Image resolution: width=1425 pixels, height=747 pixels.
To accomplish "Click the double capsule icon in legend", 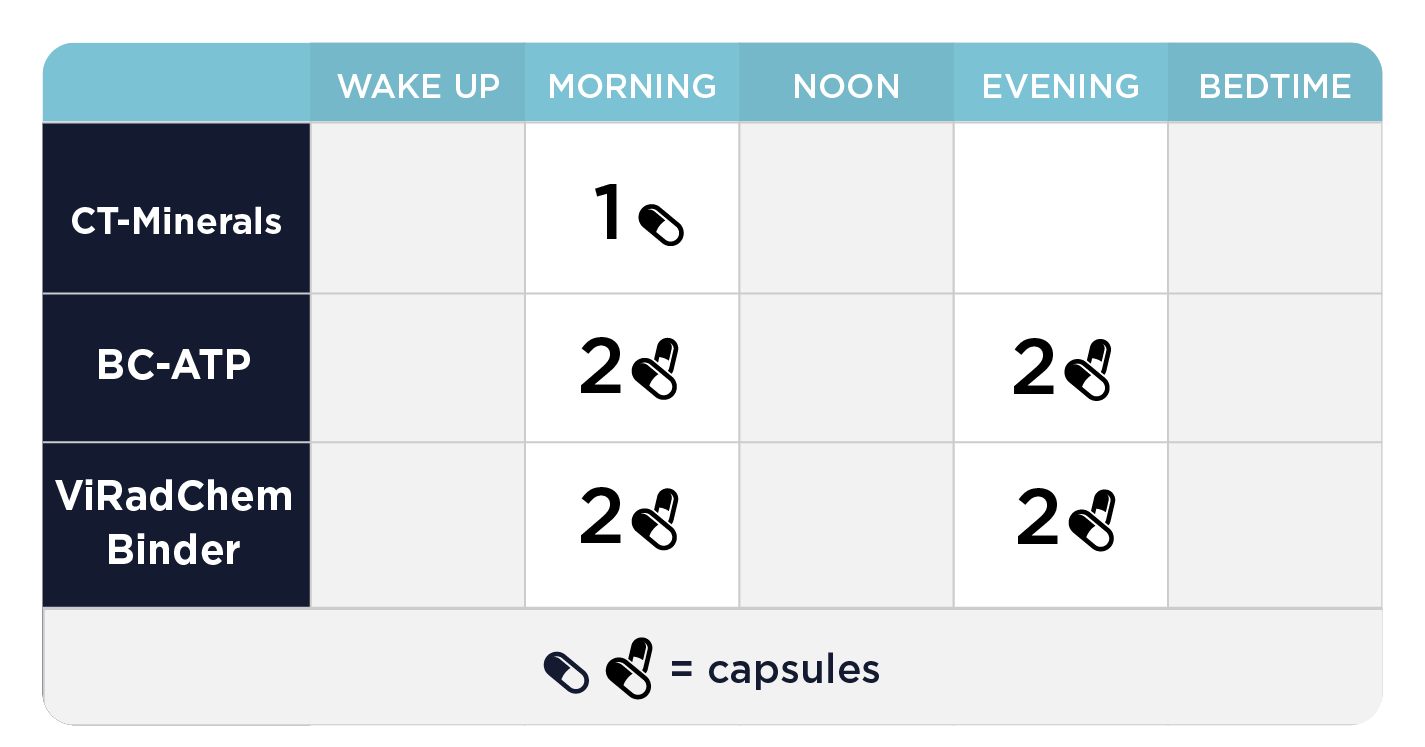I will pyautogui.click(x=630, y=669).
